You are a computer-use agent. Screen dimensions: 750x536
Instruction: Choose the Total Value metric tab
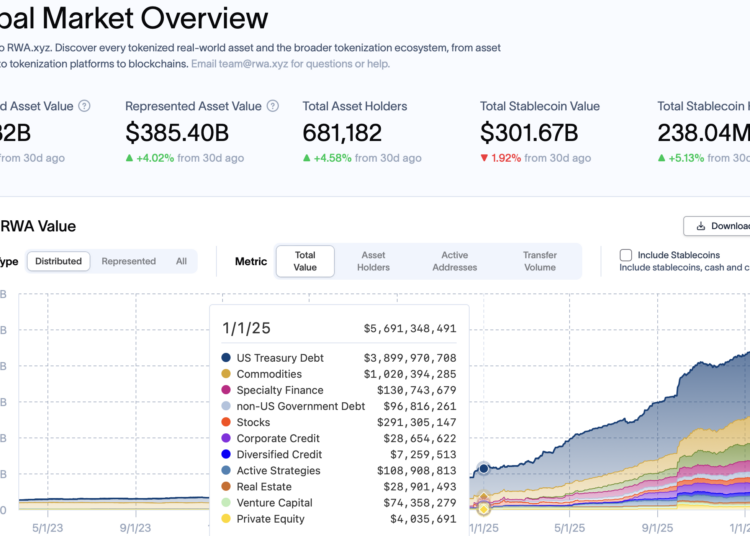point(305,261)
